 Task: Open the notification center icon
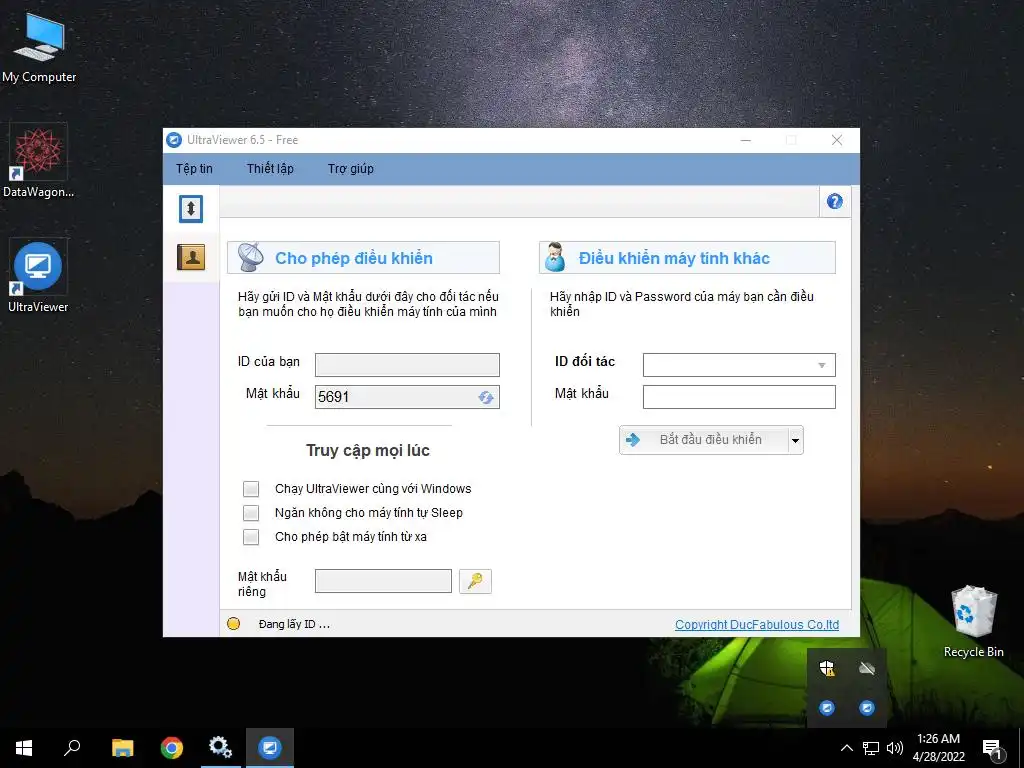pyautogui.click(x=992, y=749)
